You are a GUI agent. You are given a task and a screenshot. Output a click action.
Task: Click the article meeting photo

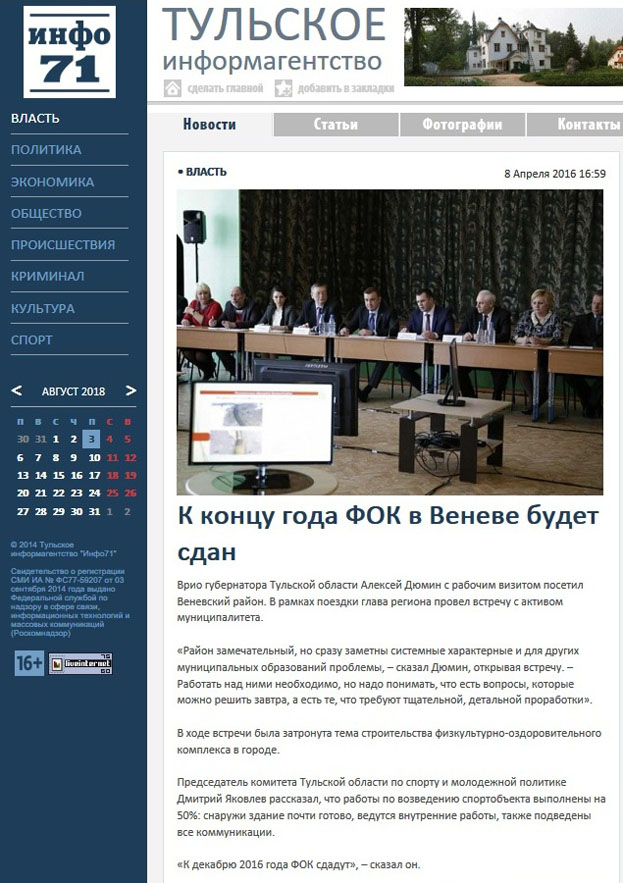pyautogui.click(x=390, y=342)
